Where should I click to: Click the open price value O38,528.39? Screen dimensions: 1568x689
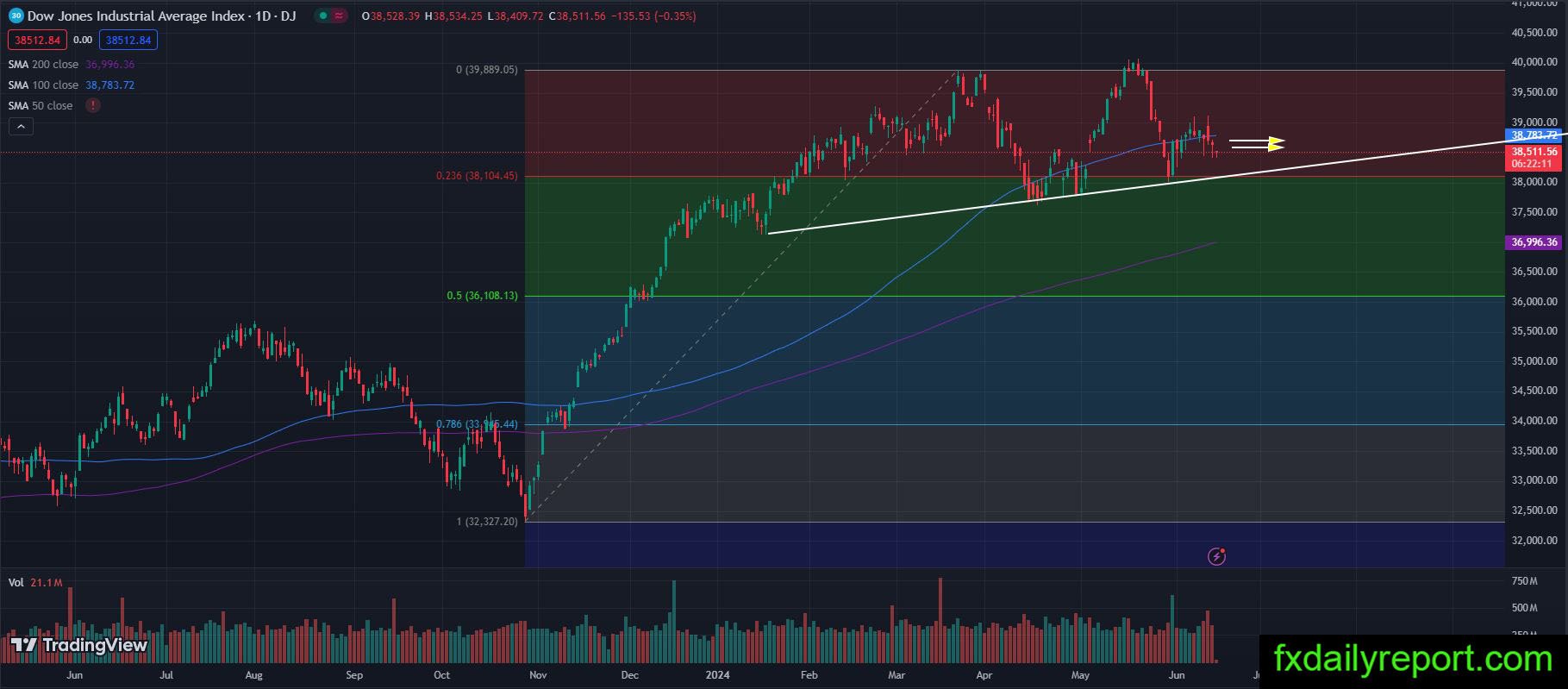(391, 16)
